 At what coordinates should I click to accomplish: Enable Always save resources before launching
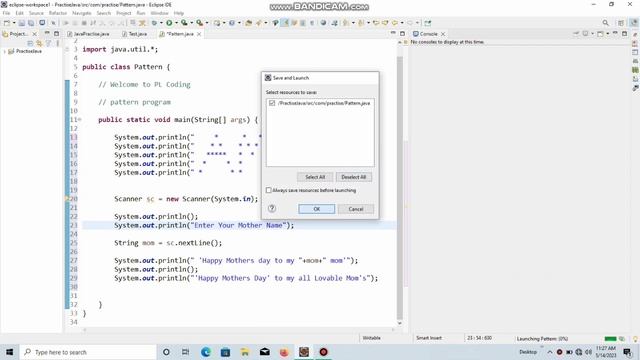pos(269,190)
